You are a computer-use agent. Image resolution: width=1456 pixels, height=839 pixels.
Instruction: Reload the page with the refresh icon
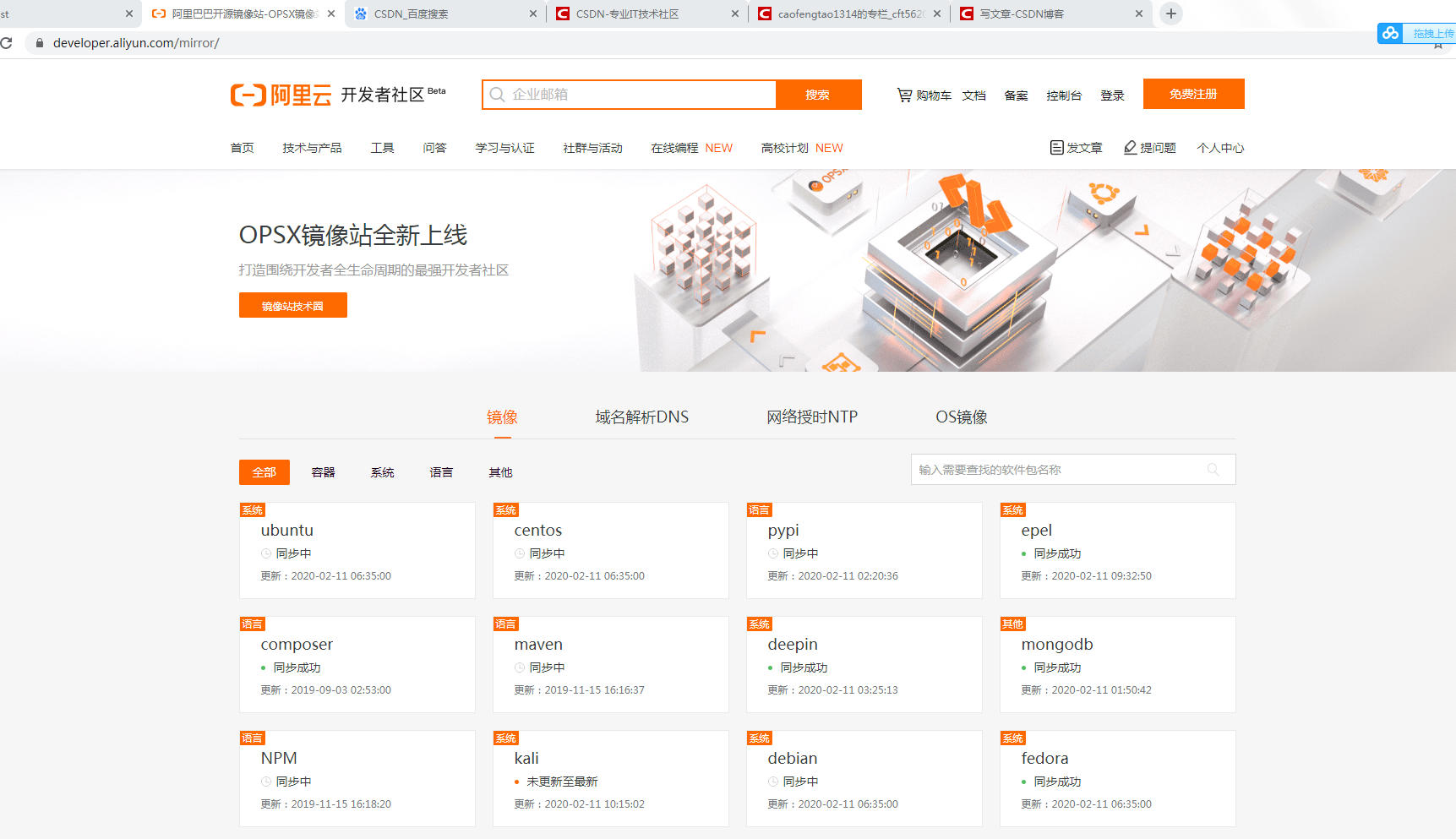coord(7,43)
